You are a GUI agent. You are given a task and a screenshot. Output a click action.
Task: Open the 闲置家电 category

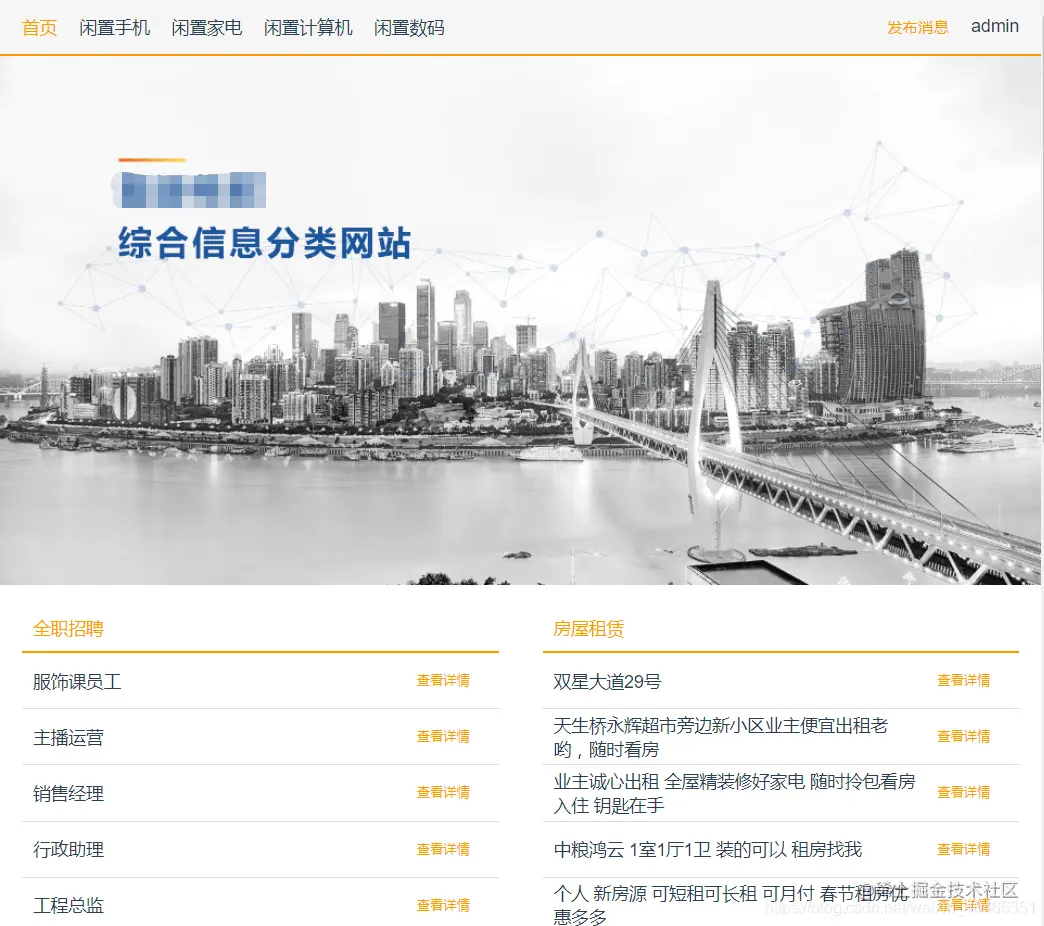[x=206, y=28]
